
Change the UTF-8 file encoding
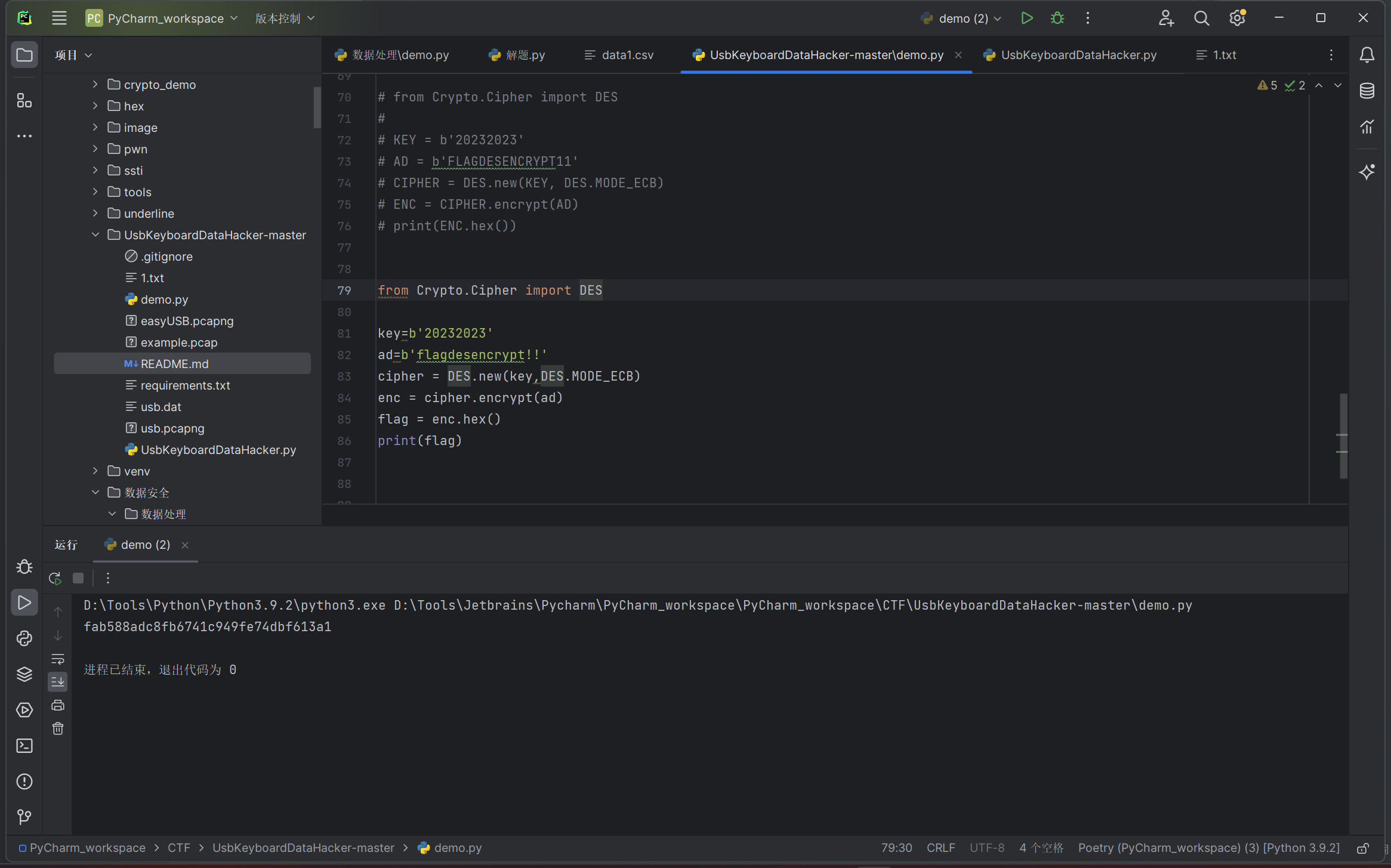(x=987, y=848)
